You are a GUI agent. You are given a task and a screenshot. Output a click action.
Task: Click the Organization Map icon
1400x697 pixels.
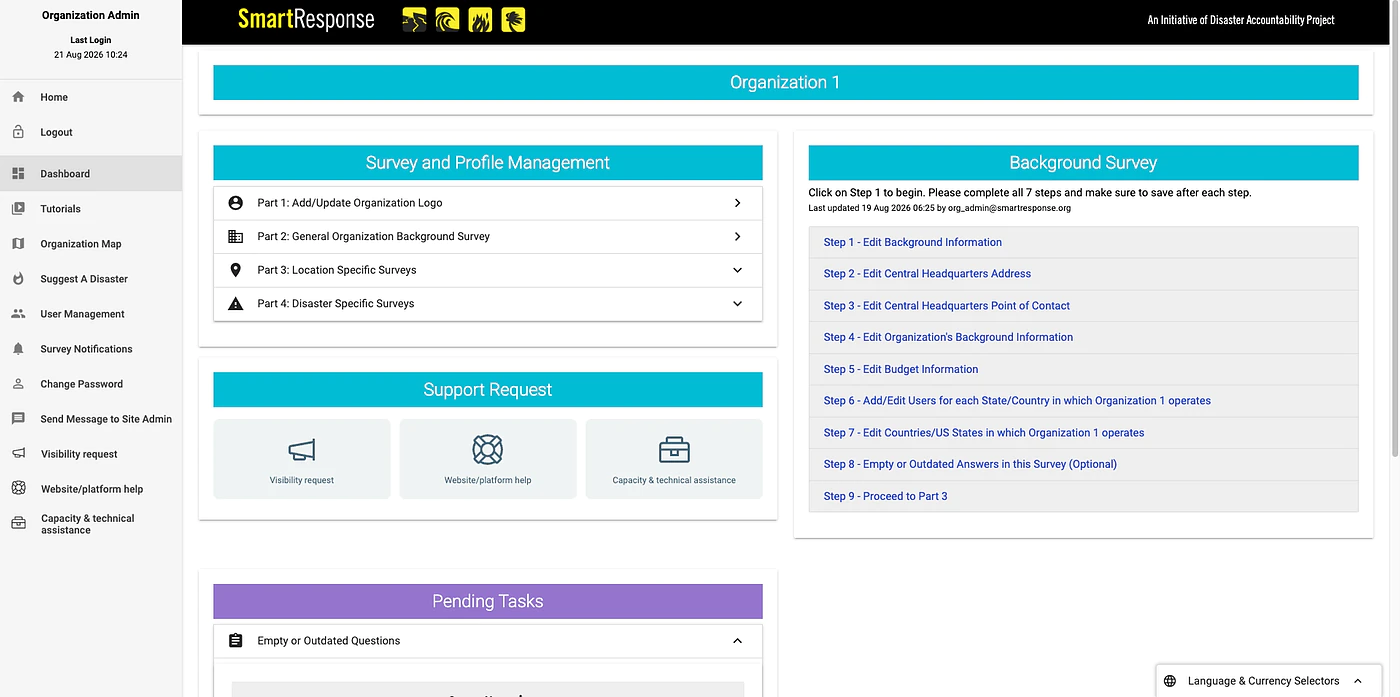(x=18, y=244)
